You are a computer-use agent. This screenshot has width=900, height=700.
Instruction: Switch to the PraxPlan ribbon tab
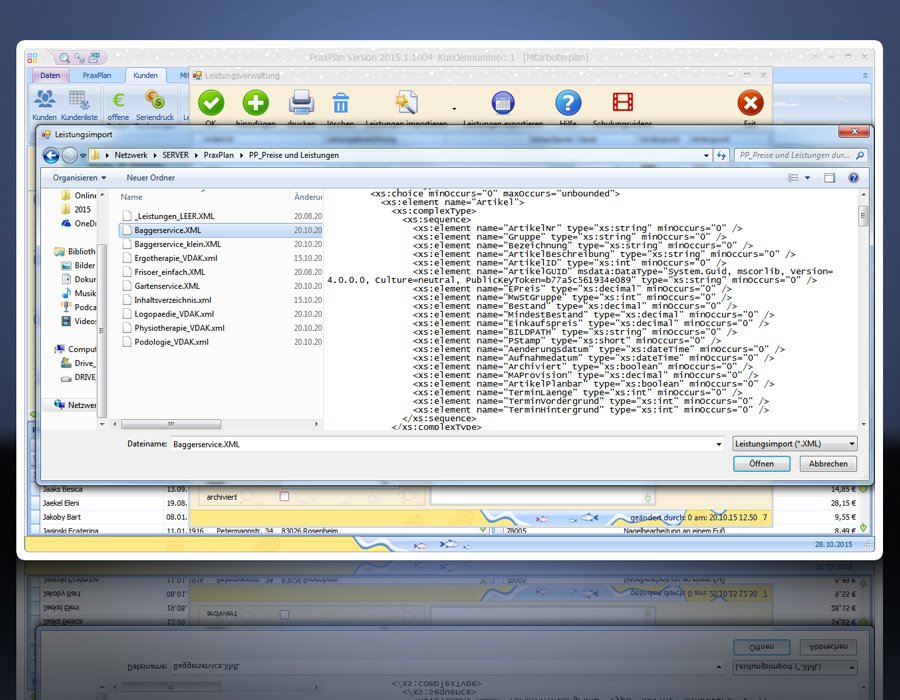point(96,75)
